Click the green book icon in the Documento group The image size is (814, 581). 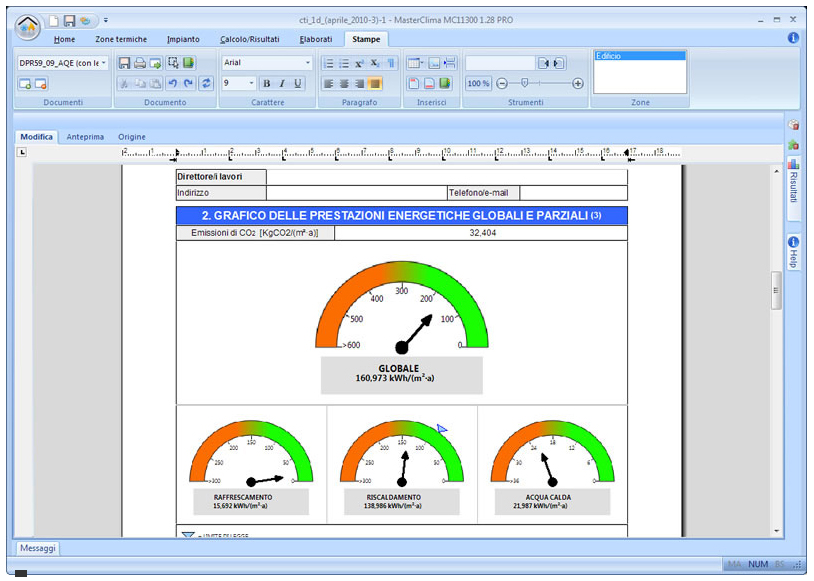(188, 63)
